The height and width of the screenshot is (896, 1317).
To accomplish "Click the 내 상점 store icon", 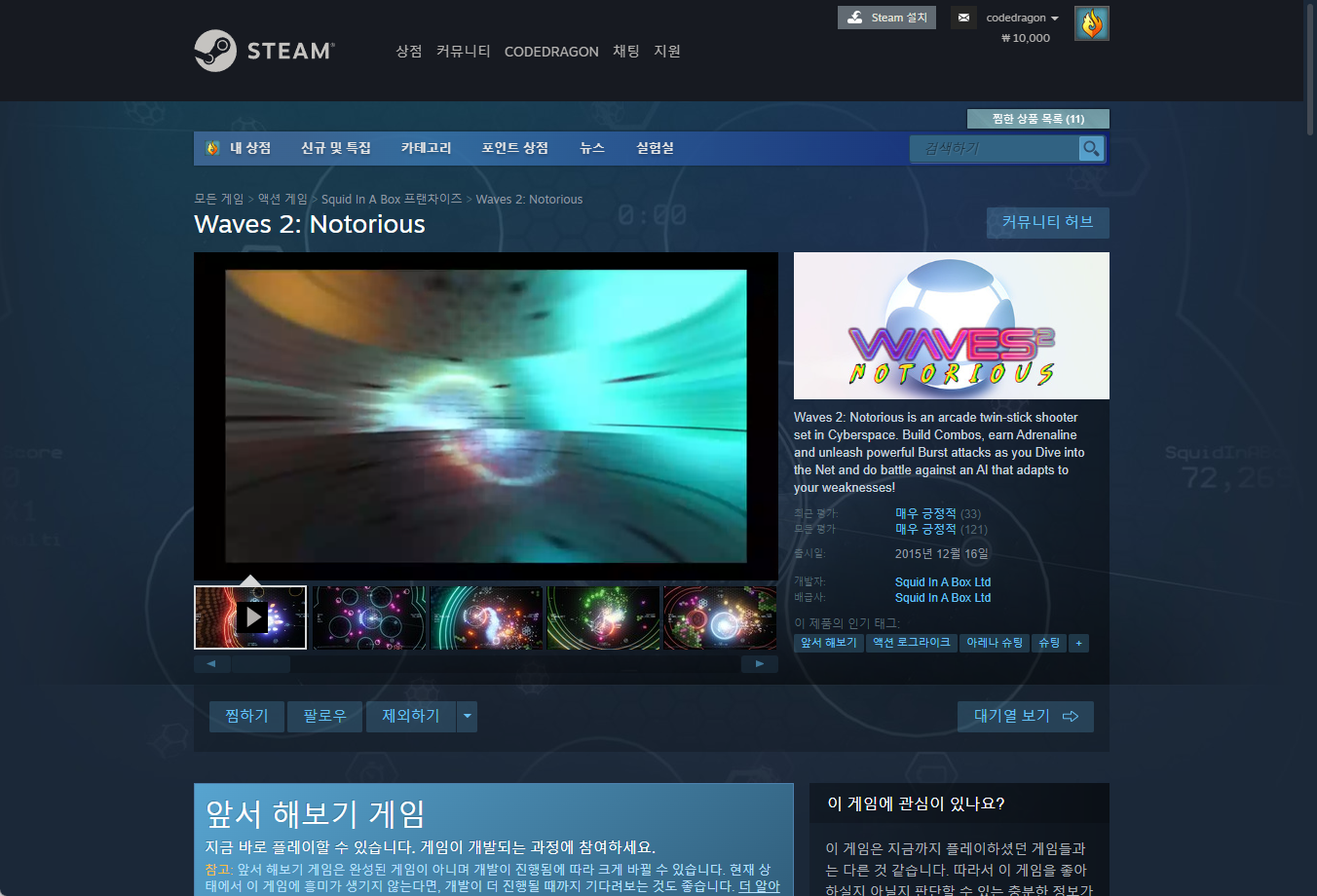I will click(212, 148).
